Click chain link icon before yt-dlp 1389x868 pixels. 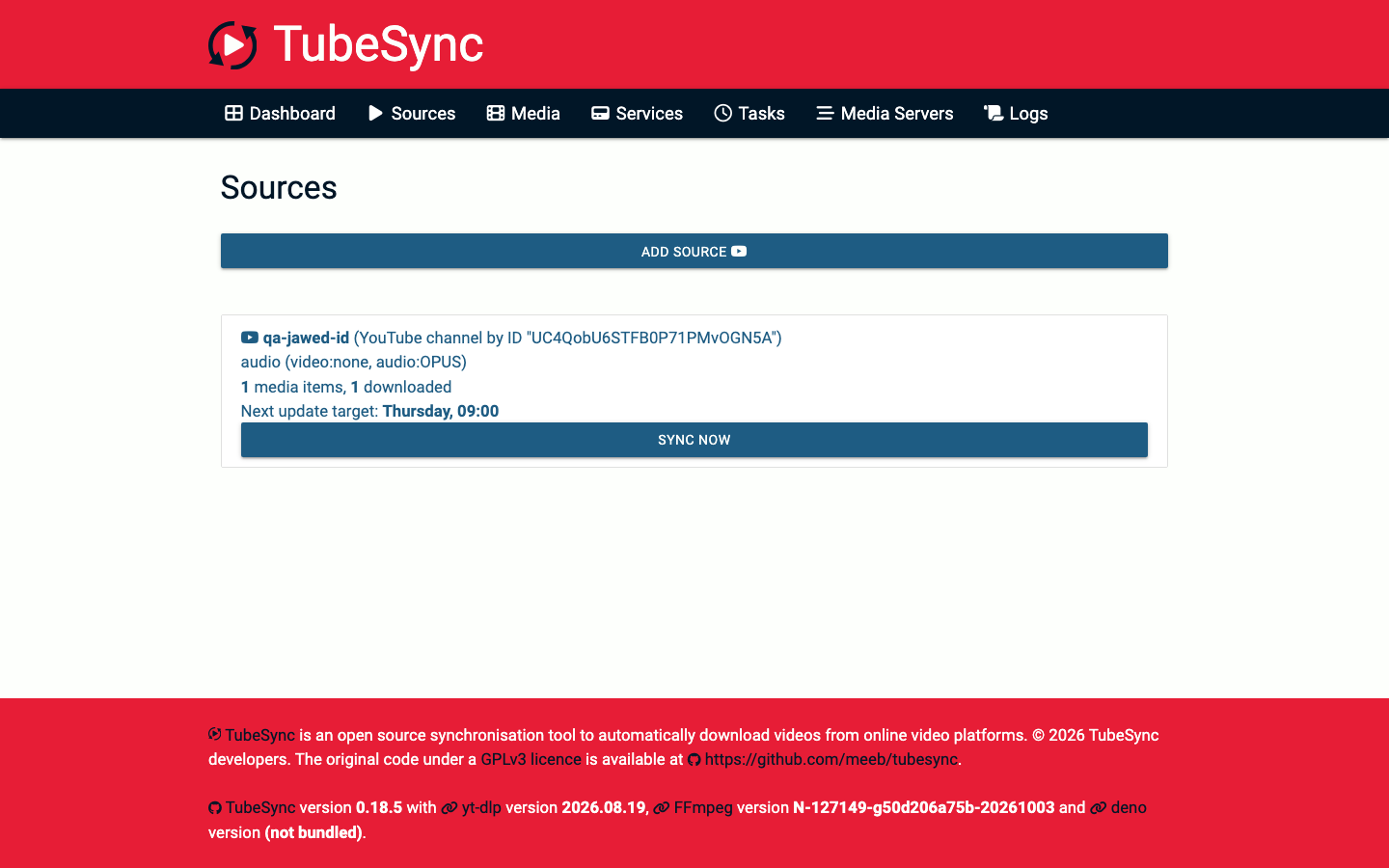click(449, 808)
